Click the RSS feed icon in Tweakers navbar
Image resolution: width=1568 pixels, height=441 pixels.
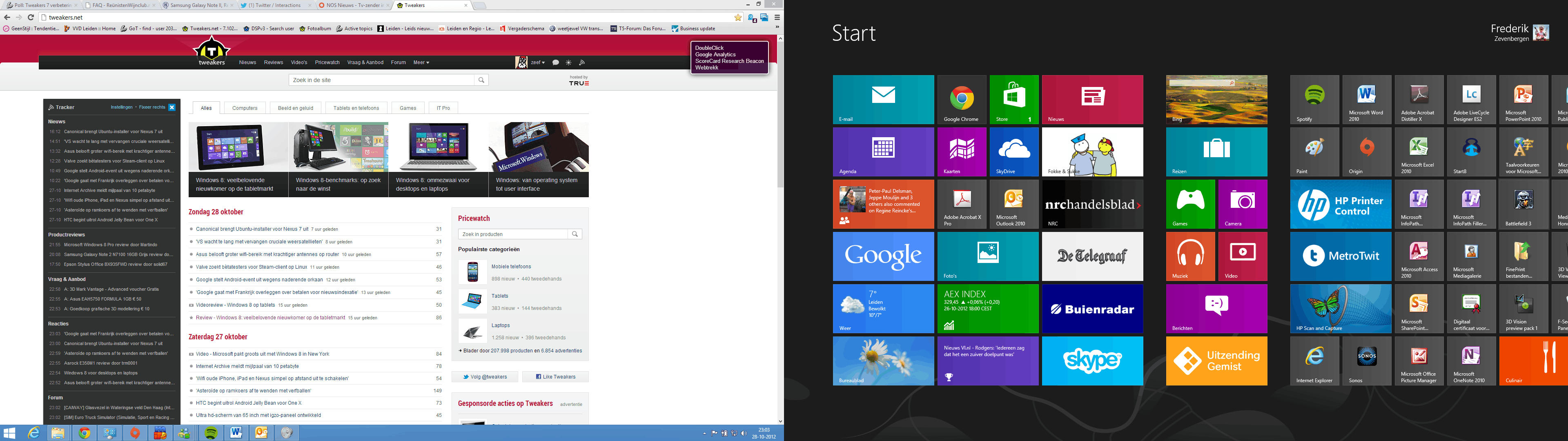(582, 63)
